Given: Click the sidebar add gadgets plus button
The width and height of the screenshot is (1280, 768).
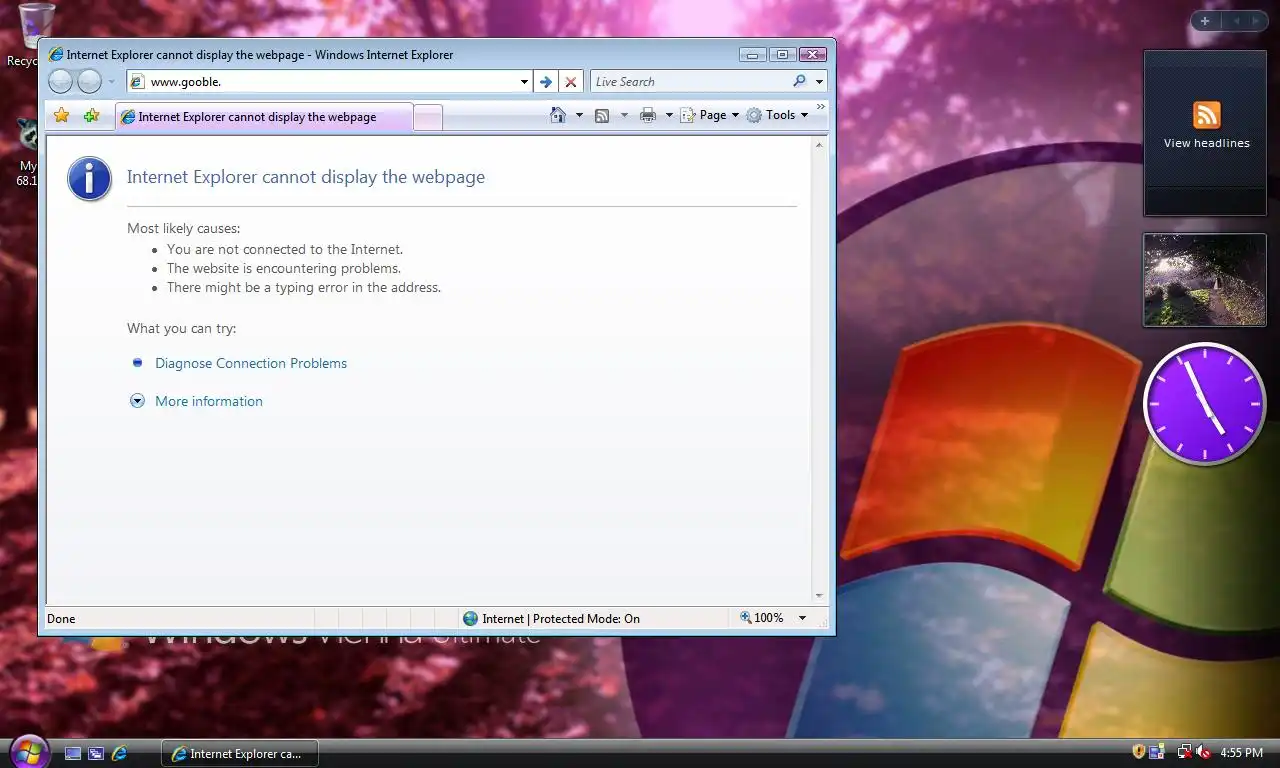Looking at the screenshot, I should 1205,21.
